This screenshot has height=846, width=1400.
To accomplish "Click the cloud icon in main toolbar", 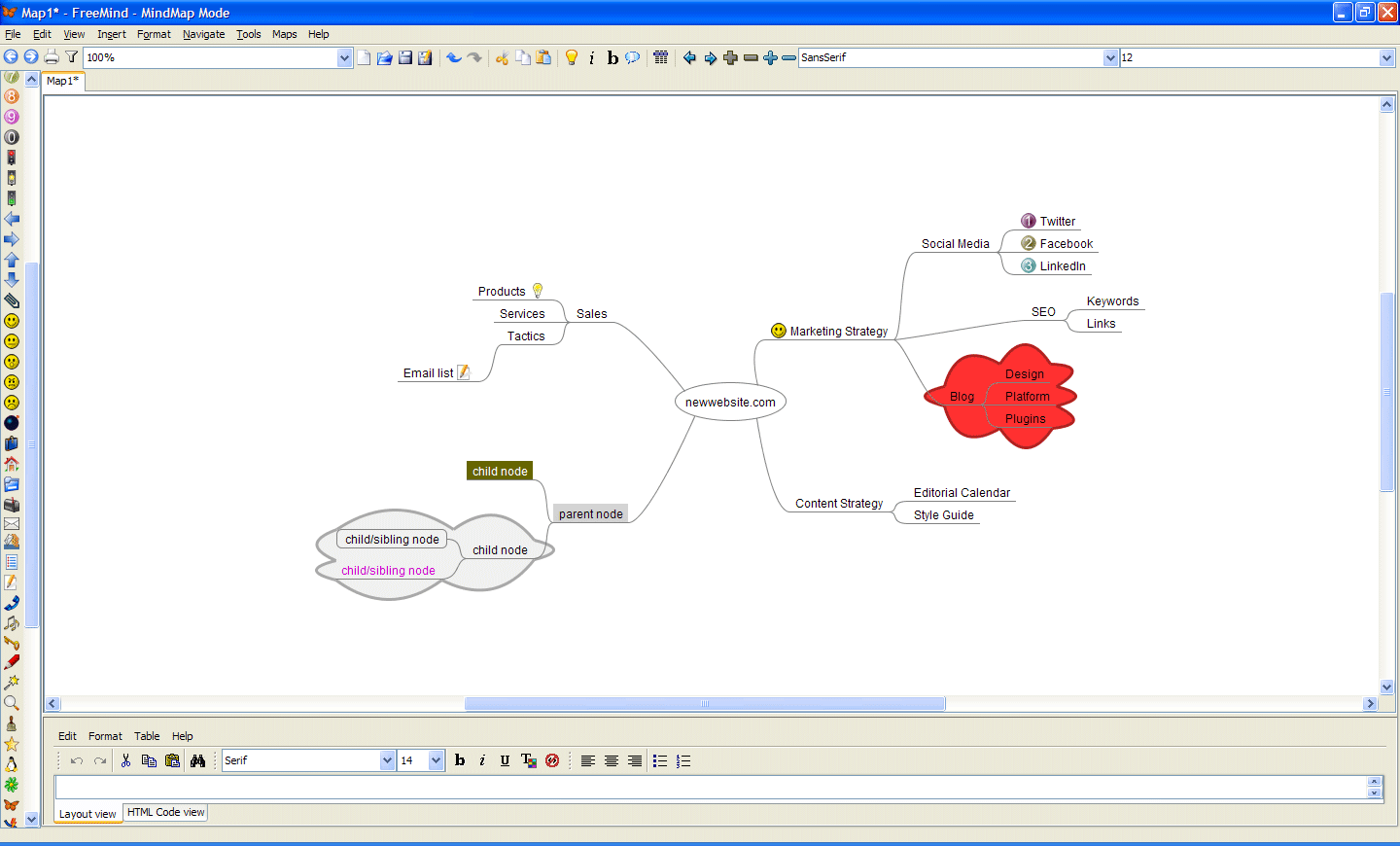I will coord(633,57).
